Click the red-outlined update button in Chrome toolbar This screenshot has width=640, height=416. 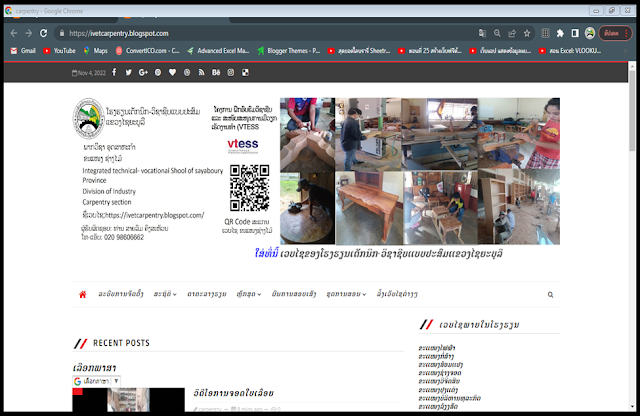(x=615, y=33)
